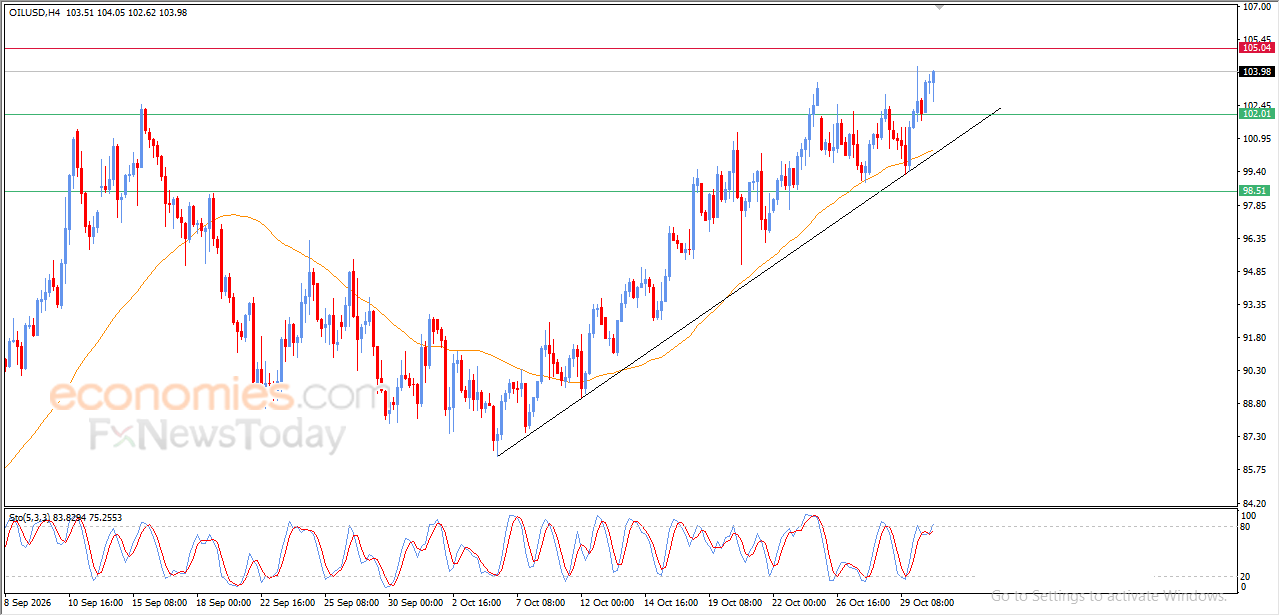Image resolution: width=1280 pixels, height=616 pixels.
Task: Click the red horizontal line at 98.51
Action: pos(620,191)
